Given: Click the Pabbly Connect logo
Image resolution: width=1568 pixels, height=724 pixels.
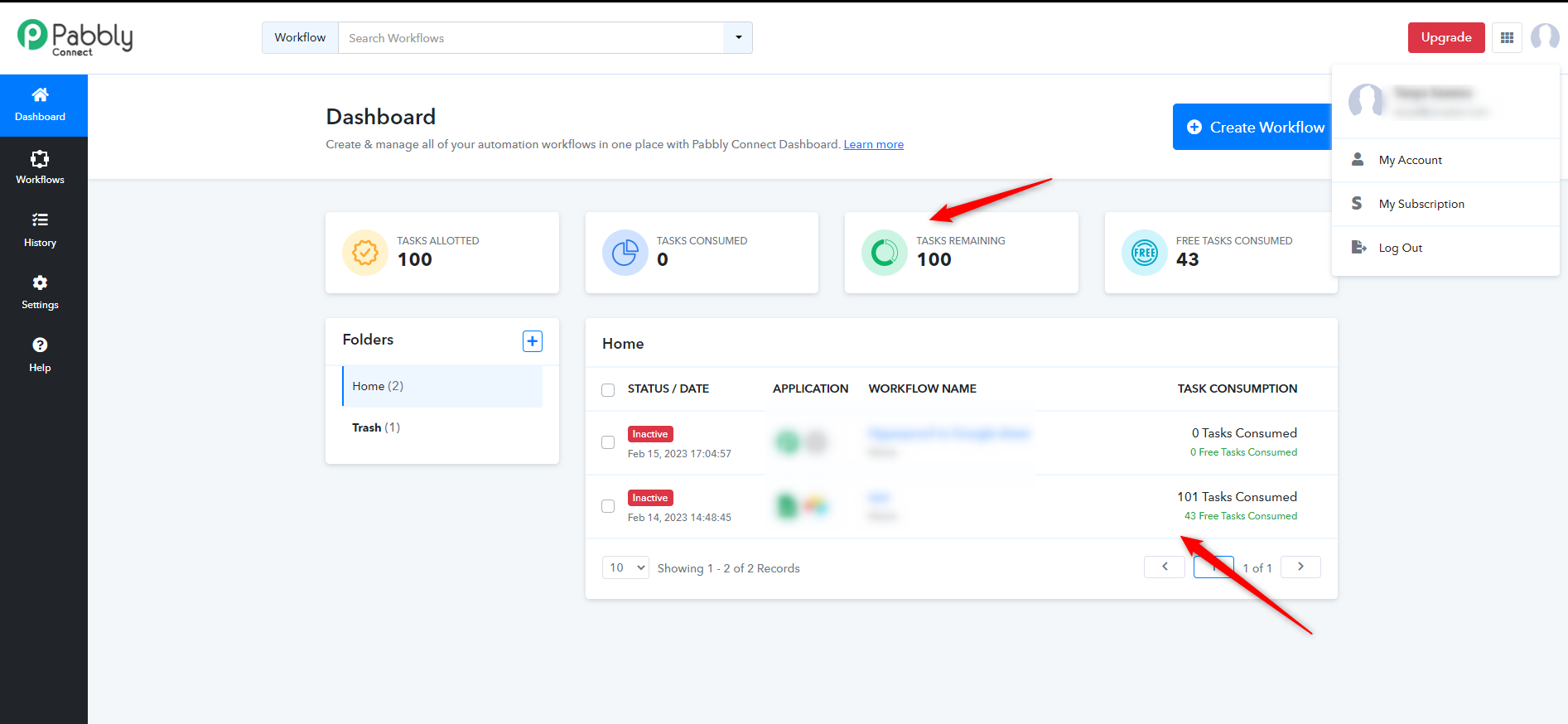Looking at the screenshot, I should tap(75, 37).
